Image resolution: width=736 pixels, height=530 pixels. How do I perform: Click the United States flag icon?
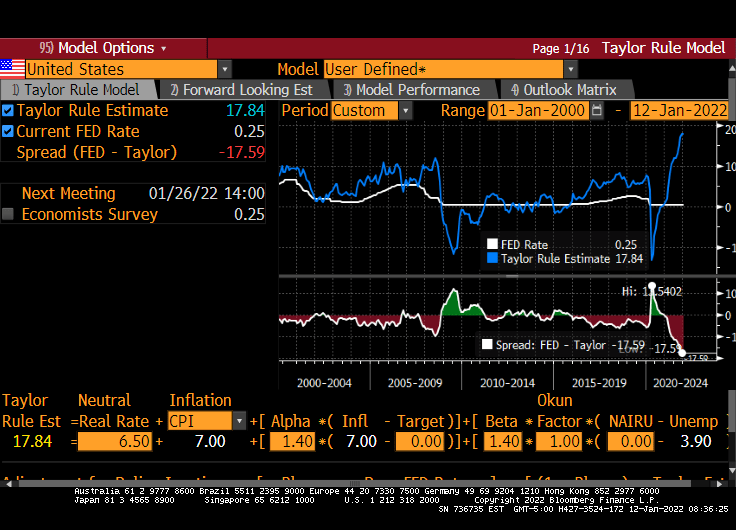click(x=12, y=69)
